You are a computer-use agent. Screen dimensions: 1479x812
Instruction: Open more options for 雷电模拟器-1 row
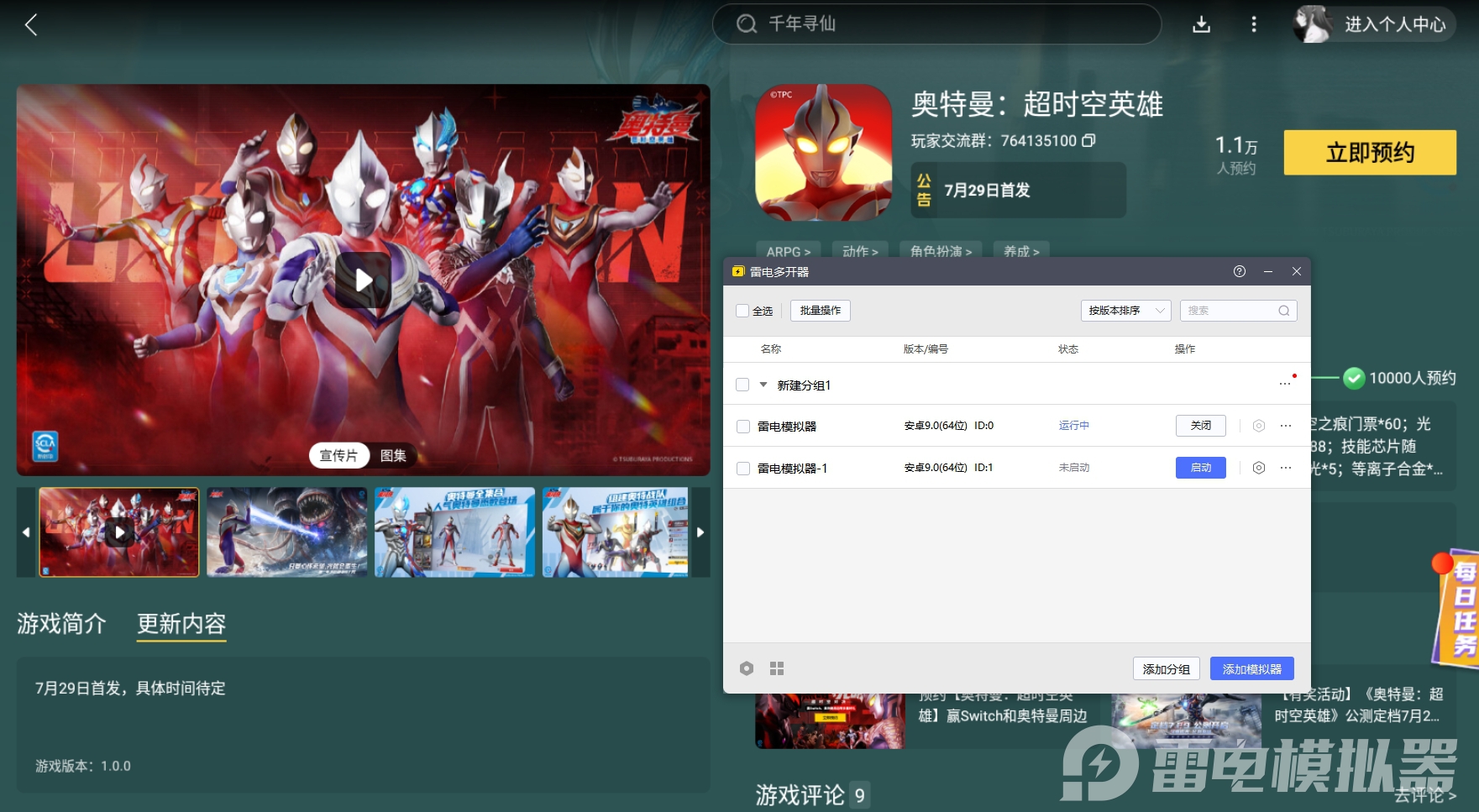(1286, 468)
